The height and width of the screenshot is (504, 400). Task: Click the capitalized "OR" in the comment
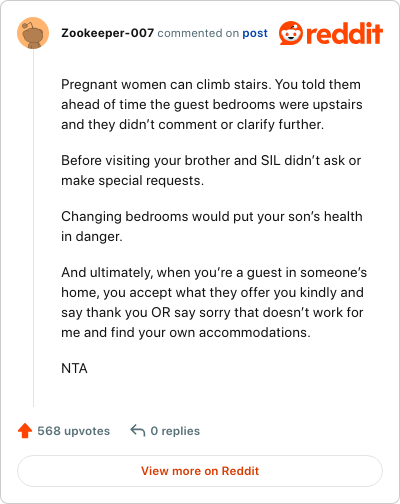click(x=161, y=312)
